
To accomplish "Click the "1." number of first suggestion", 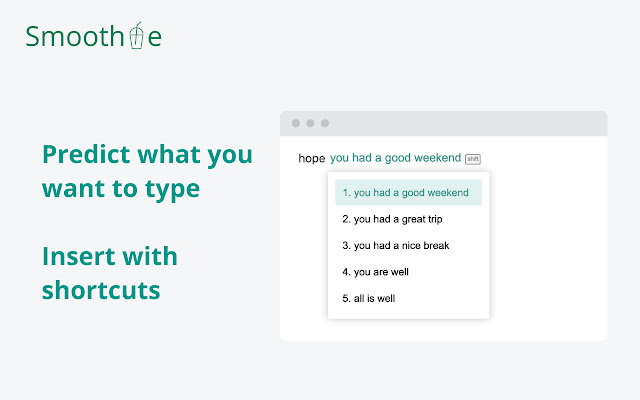I will click(346, 192).
